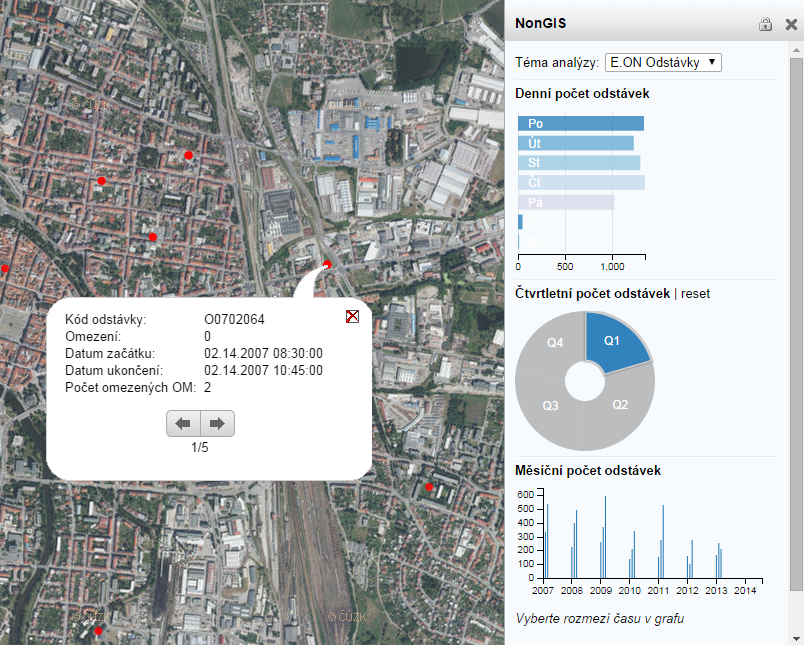The width and height of the screenshot is (804, 645).
Task: Close the outage info popup
Action: (x=352, y=316)
